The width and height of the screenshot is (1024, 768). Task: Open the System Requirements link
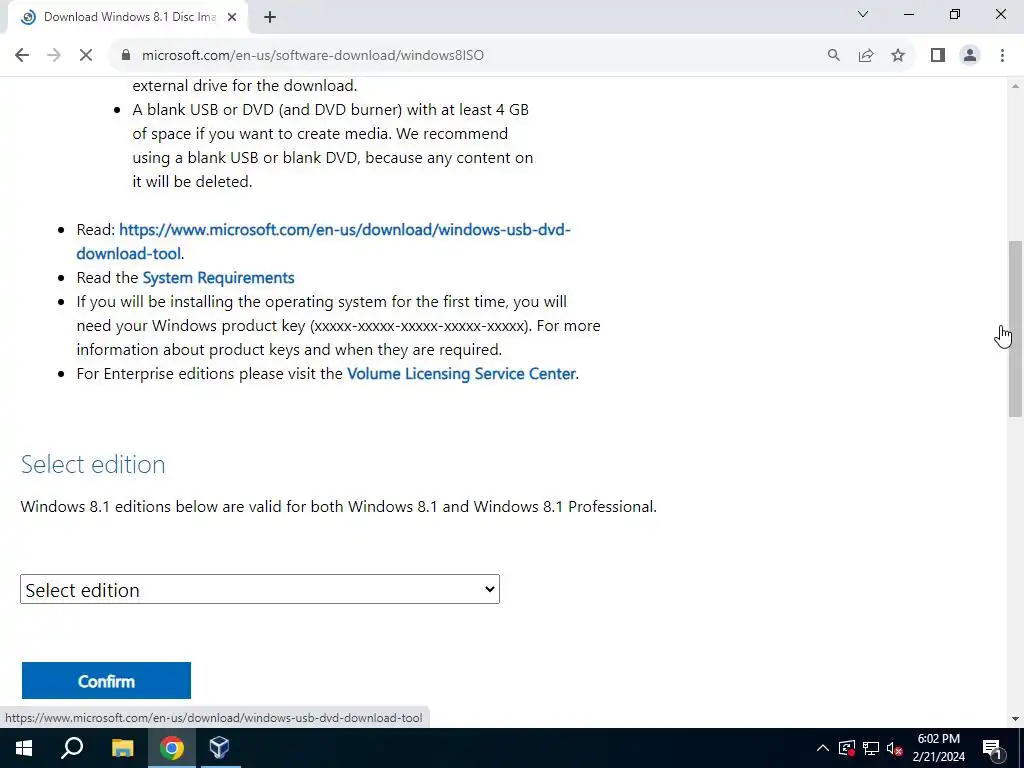pos(218,278)
